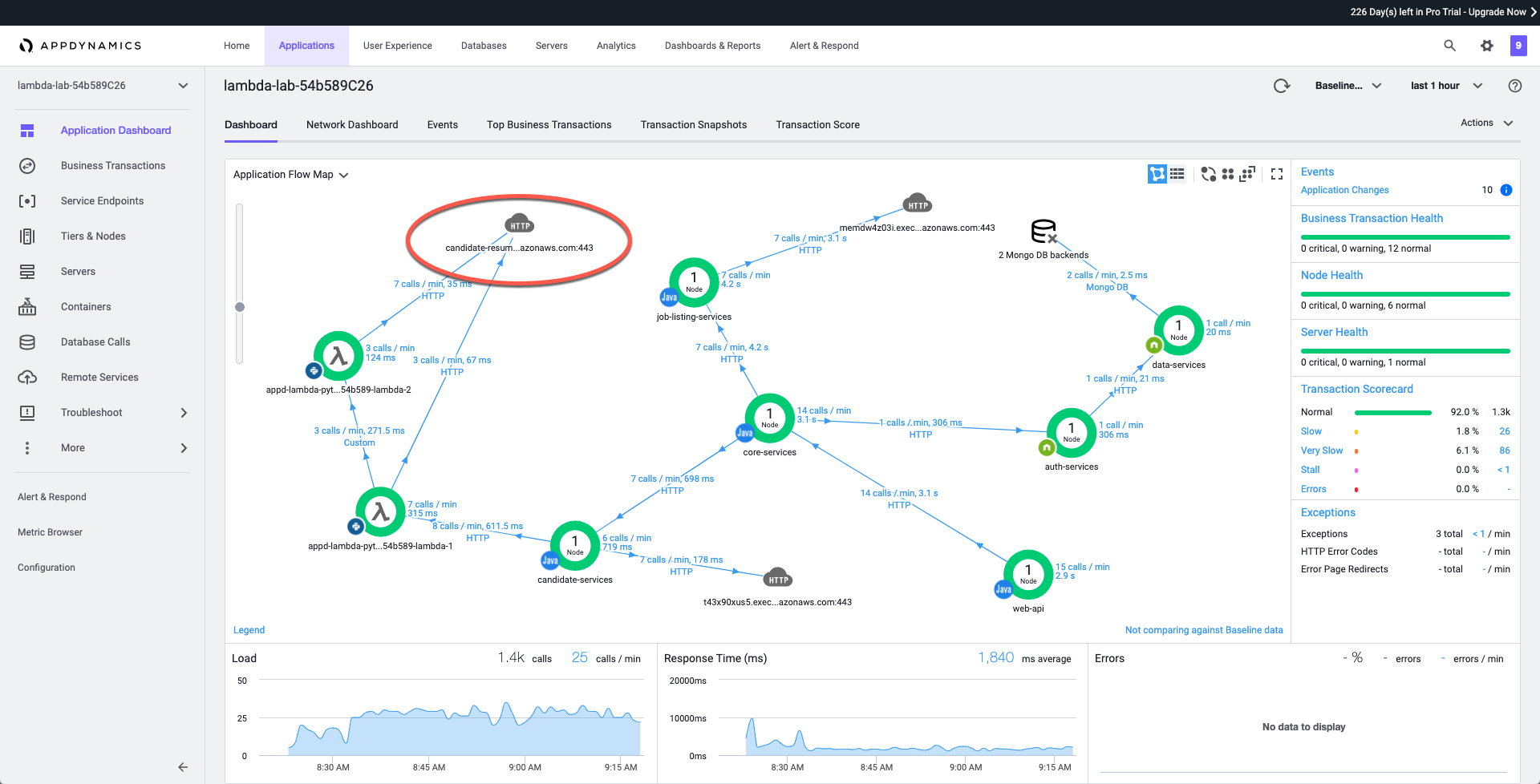Collapse the left sidebar arrow

click(183, 767)
